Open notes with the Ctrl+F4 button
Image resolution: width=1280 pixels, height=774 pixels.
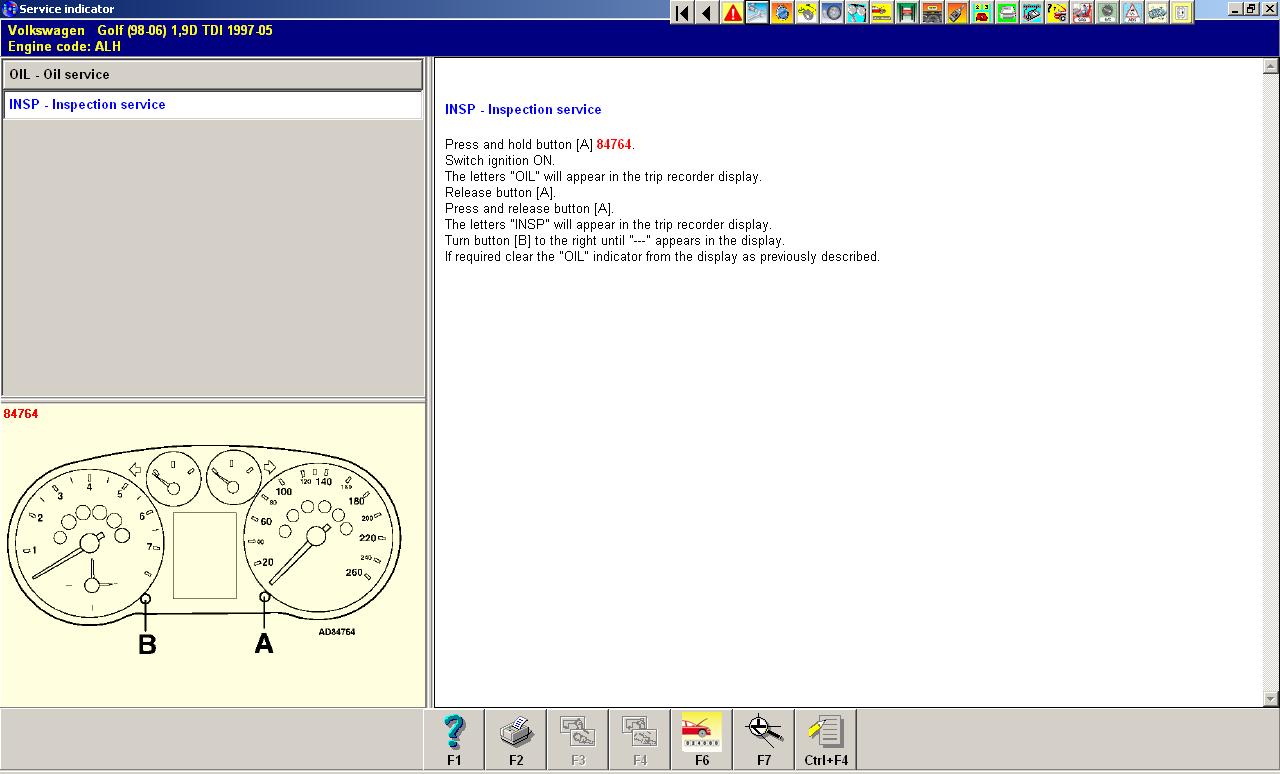[826, 740]
